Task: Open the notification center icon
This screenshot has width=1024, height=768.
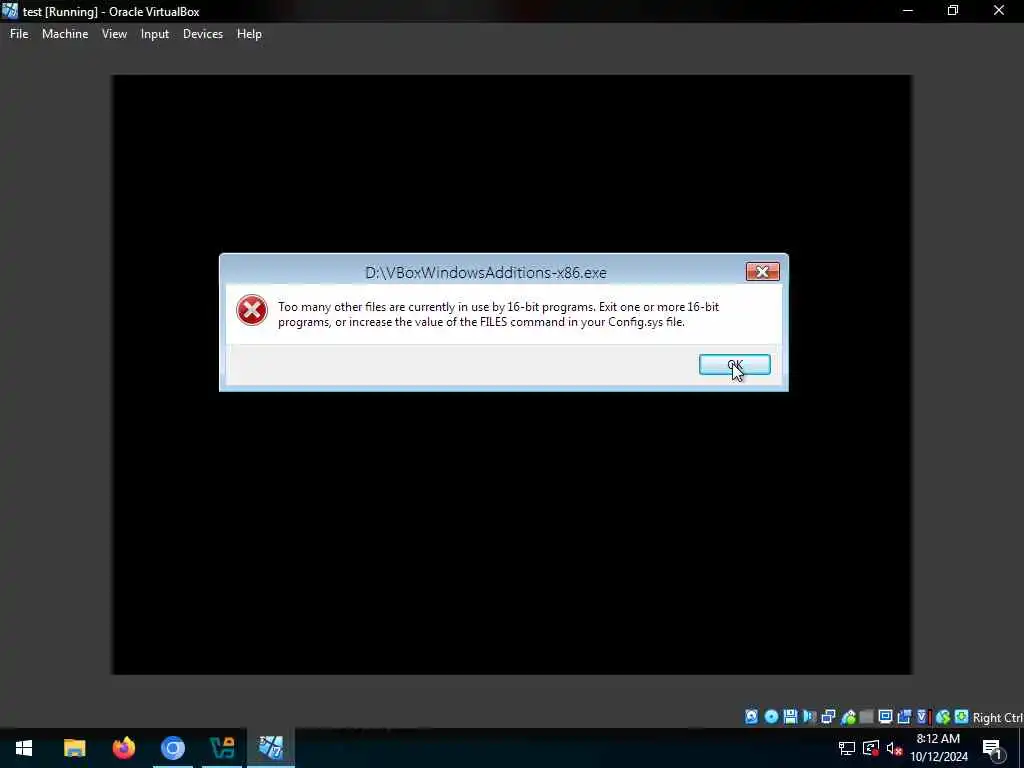Action: [993, 749]
